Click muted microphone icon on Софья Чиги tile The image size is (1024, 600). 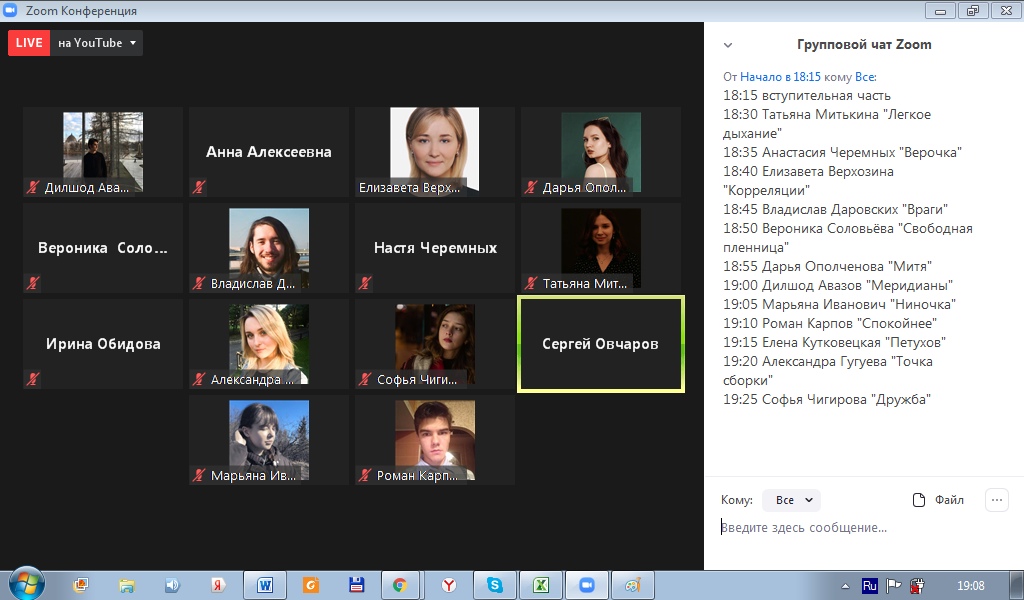(x=364, y=379)
